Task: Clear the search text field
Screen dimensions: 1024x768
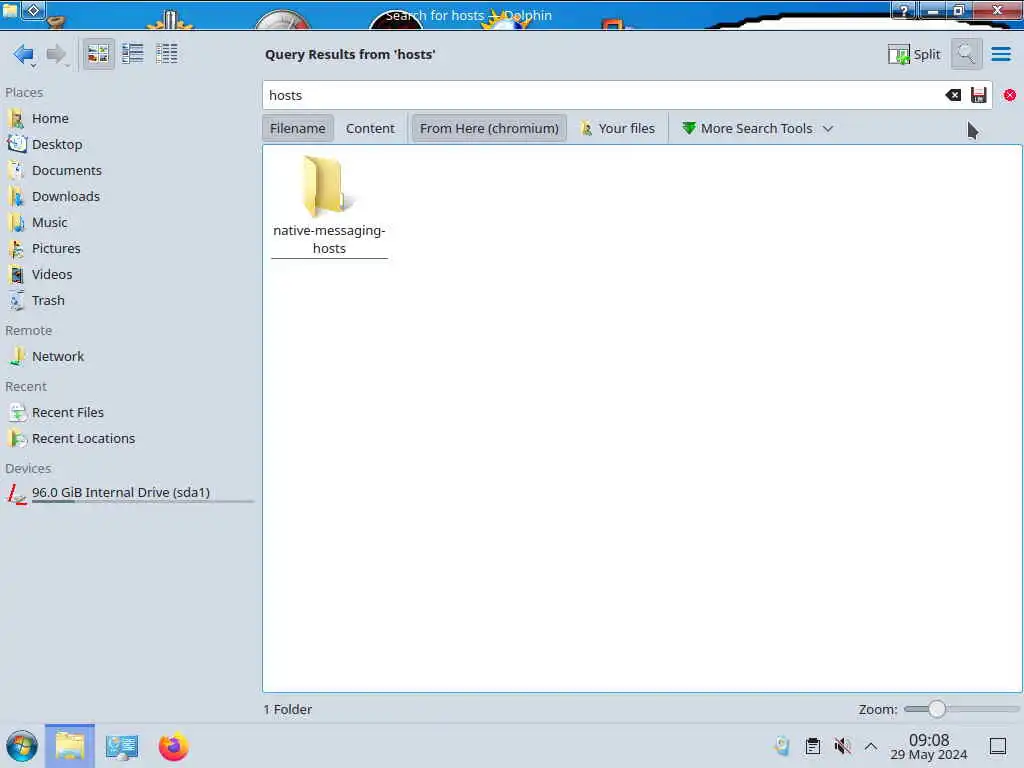Action: point(953,95)
